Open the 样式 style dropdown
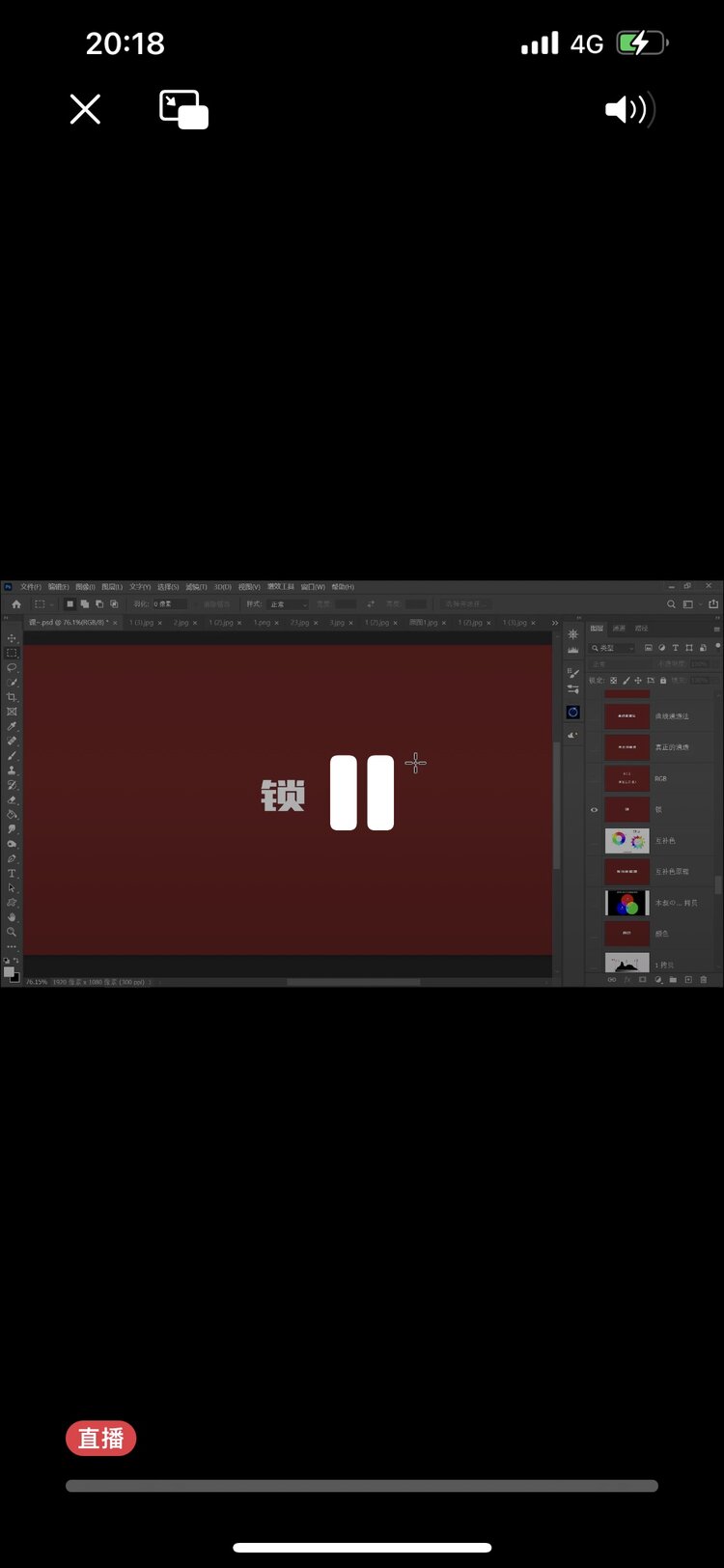Viewport: 724px width, 1568px height. (288, 604)
